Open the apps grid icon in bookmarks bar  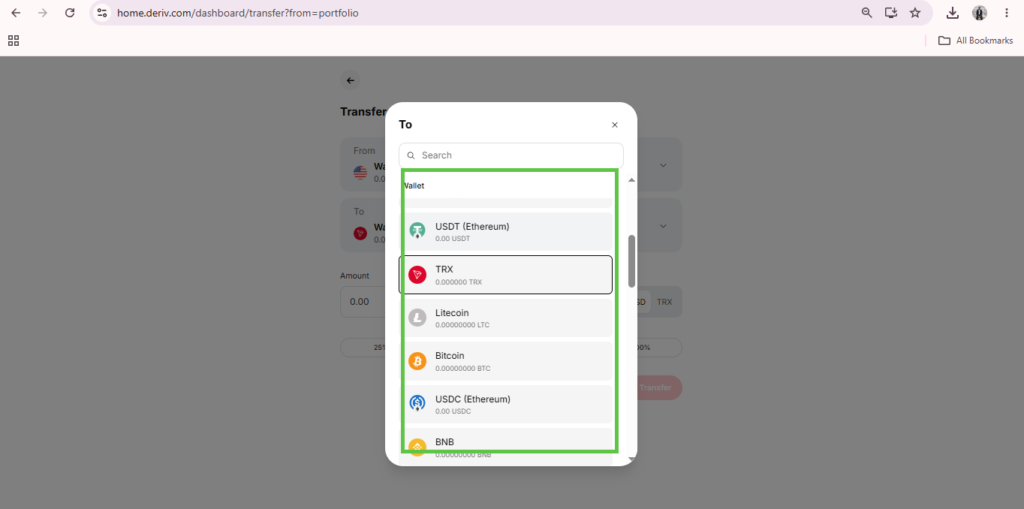click(x=14, y=41)
